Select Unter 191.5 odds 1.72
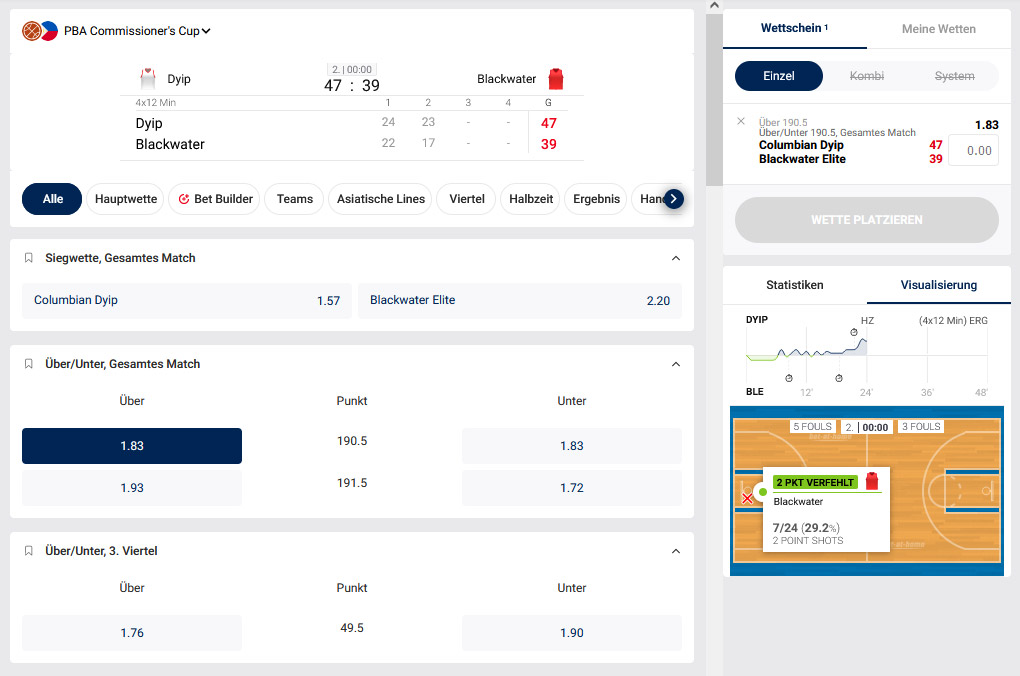Image resolution: width=1020 pixels, height=676 pixels. click(x=572, y=488)
